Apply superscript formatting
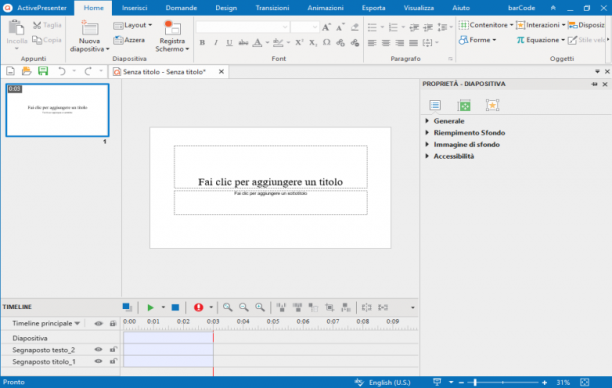 click(x=299, y=43)
